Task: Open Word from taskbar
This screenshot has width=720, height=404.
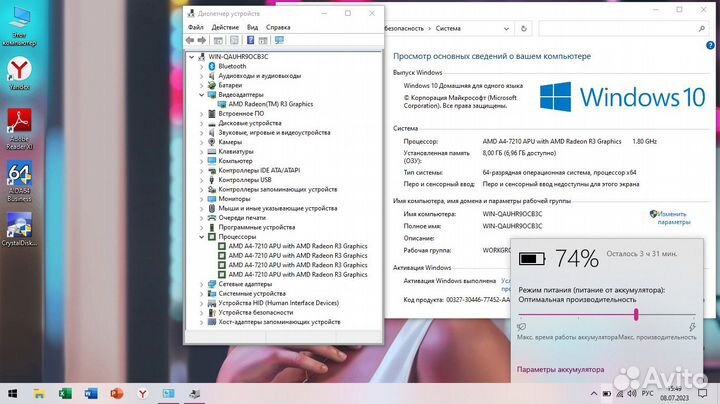Action: click(x=91, y=393)
